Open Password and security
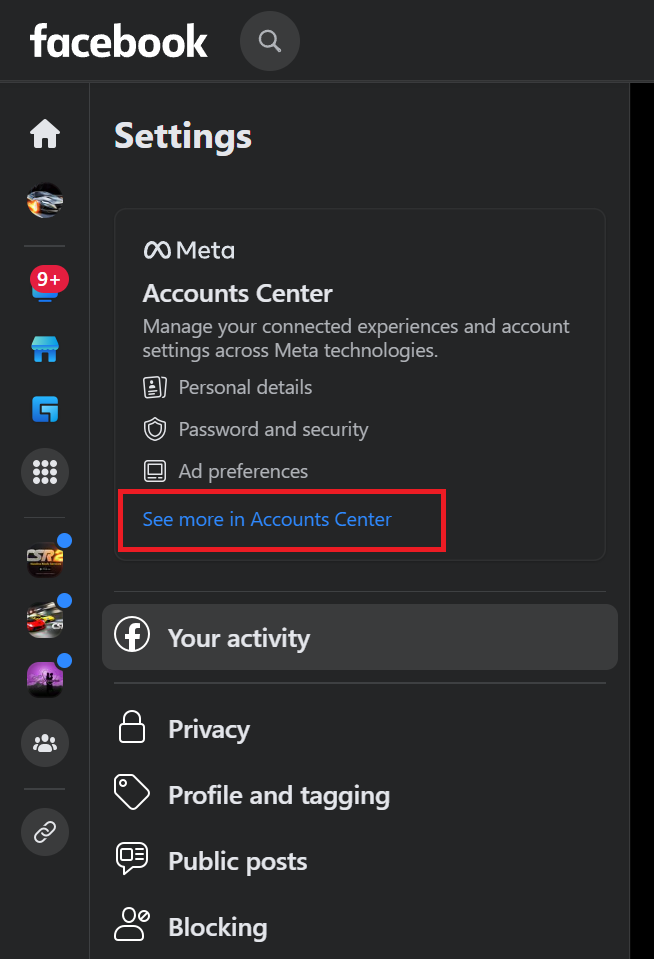 (x=273, y=429)
